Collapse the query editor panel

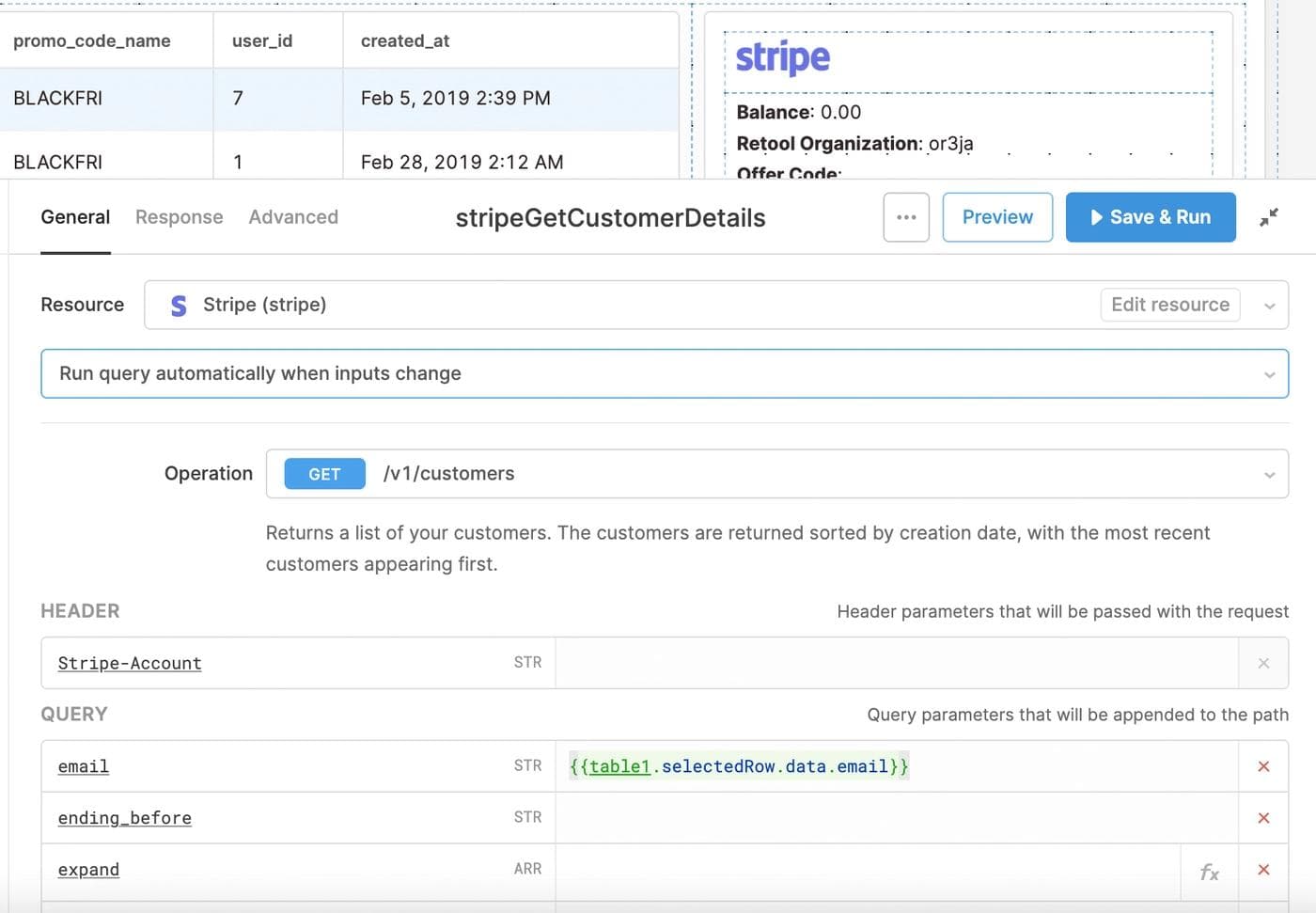click(1268, 217)
